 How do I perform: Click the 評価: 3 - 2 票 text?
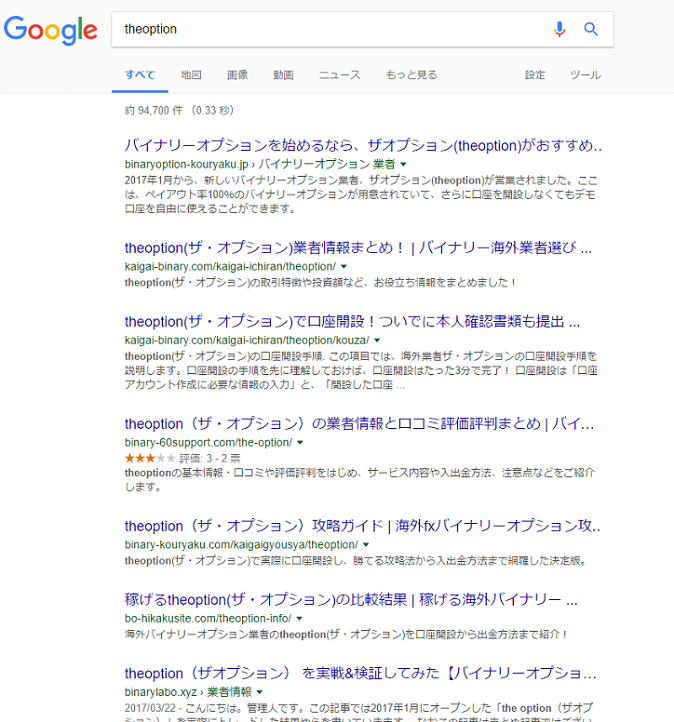(x=210, y=458)
